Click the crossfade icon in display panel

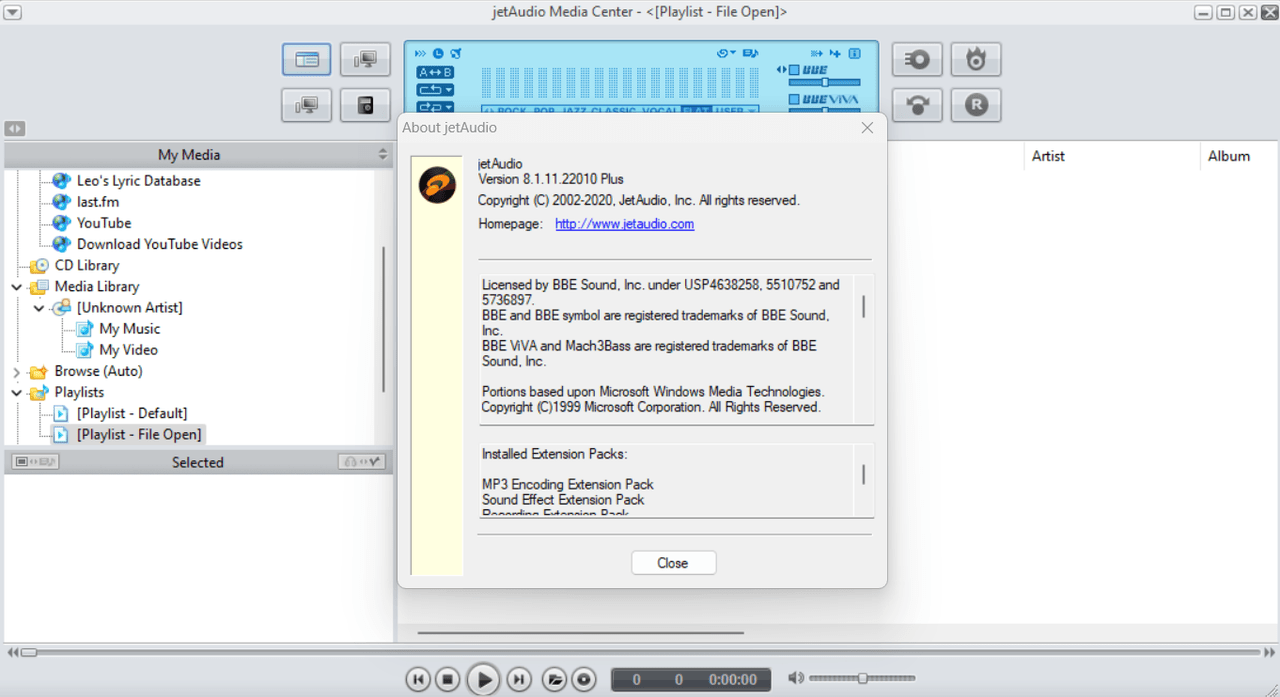coord(816,53)
